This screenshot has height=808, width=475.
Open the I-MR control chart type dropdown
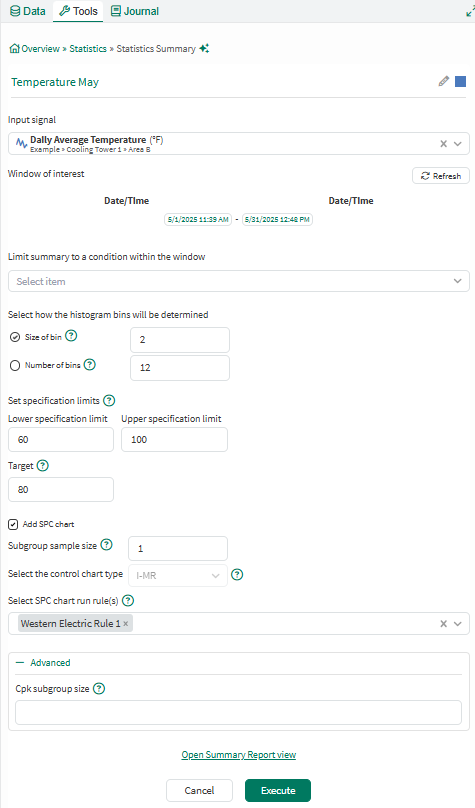click(178, 575)
